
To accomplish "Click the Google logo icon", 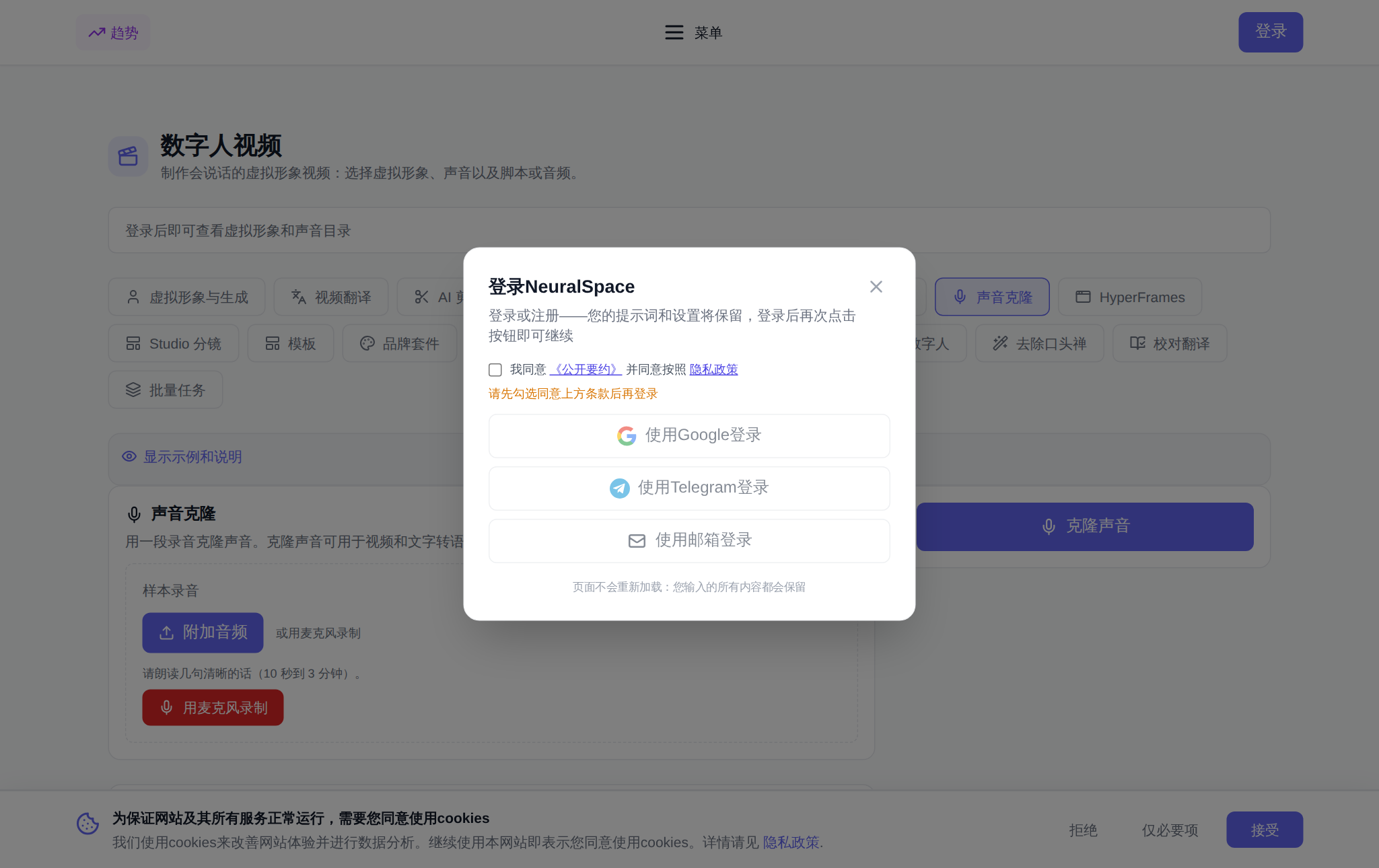I will point(627,436).
